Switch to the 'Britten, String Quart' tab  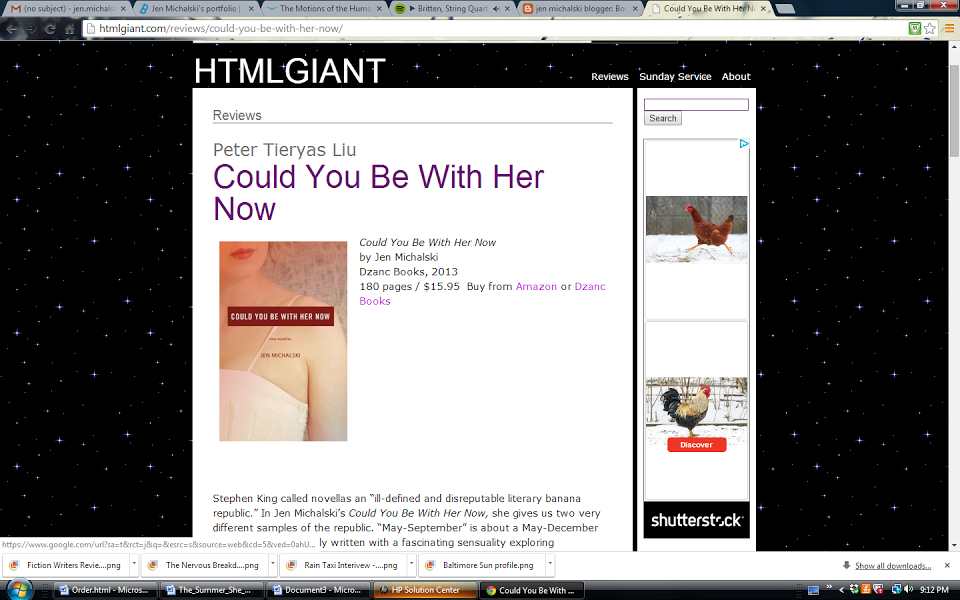point(451,9)
